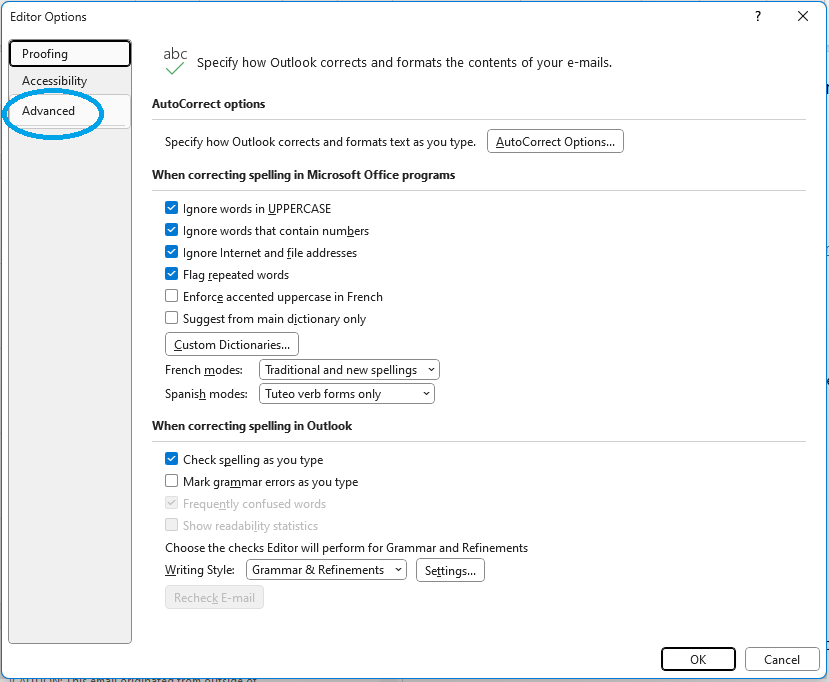The image size is (829, 682).
Task: Click the question mark Help button
Action: coord(758,16)
